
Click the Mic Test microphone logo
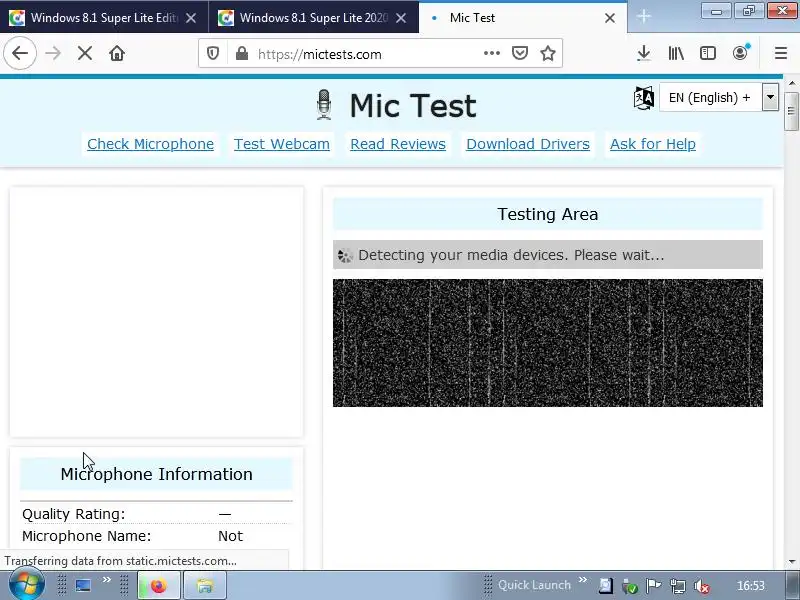[x=323, y=105]
